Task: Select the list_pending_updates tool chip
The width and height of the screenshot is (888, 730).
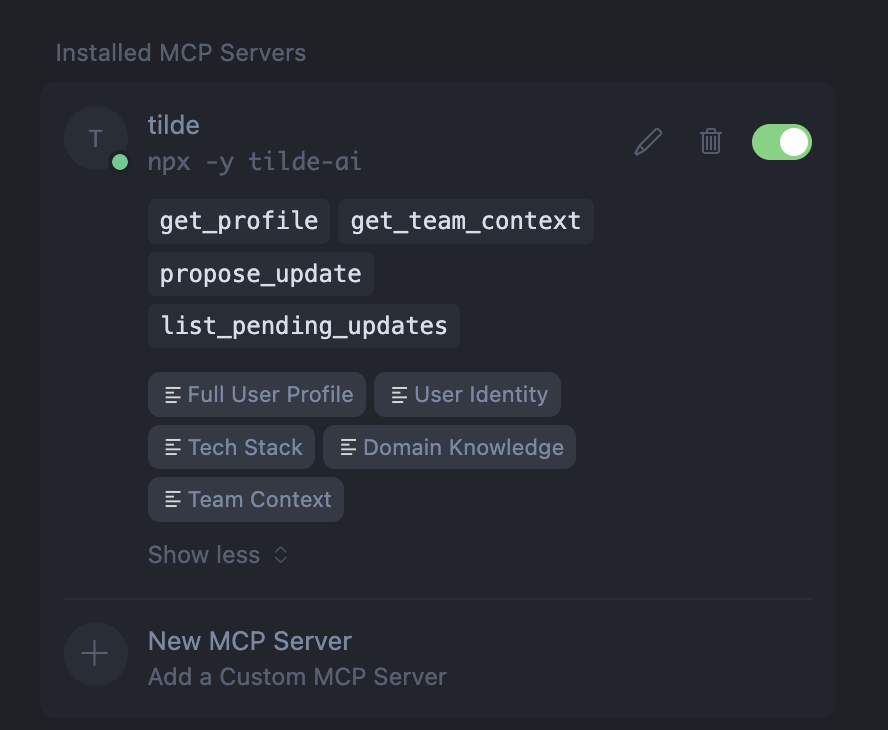Action: tap(303, 325)
